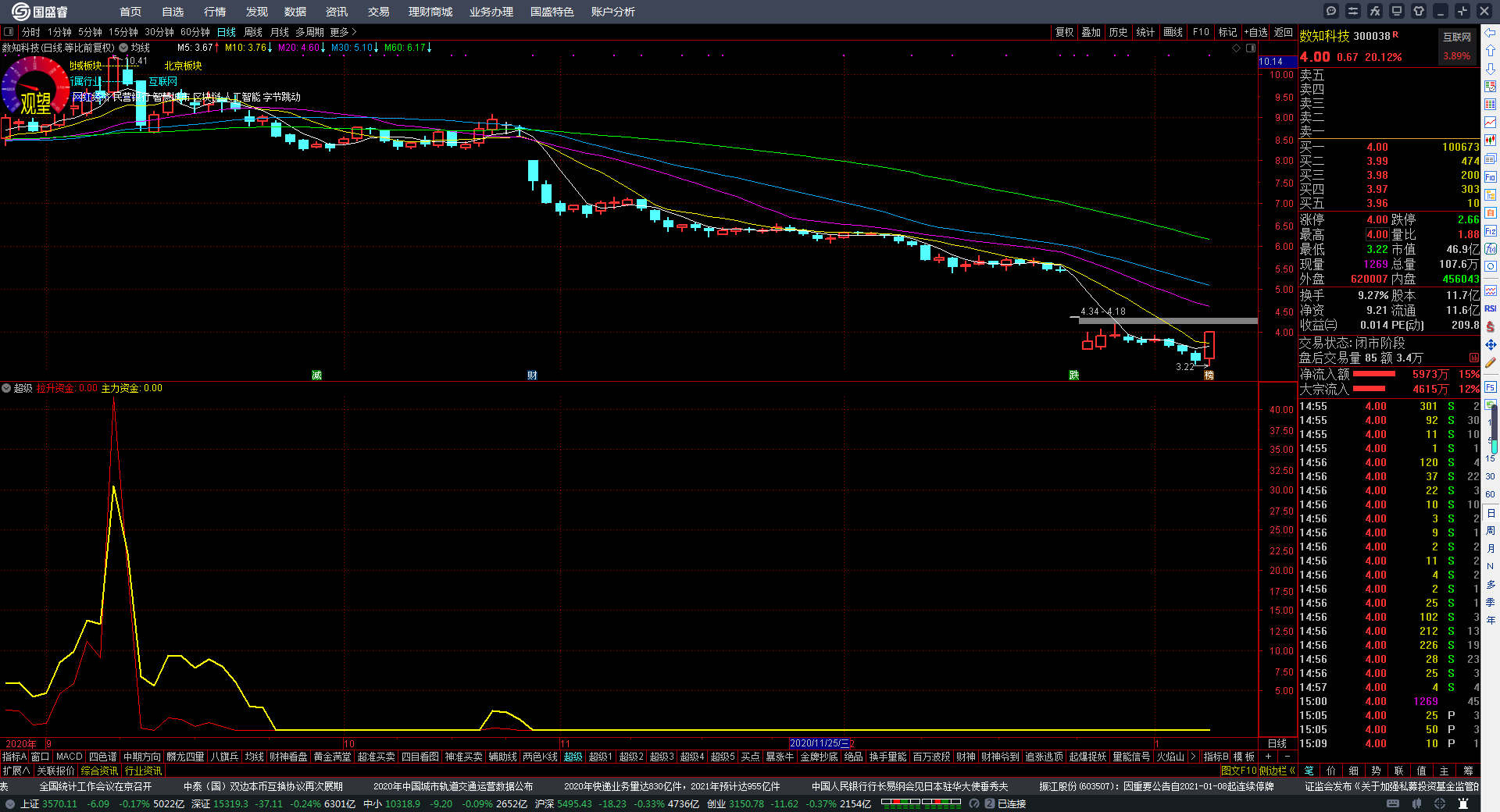Open the 账户分析 menu
The height and width of the screenshot is (812, 1500).
pyautogui.click(x=612, y=12)
